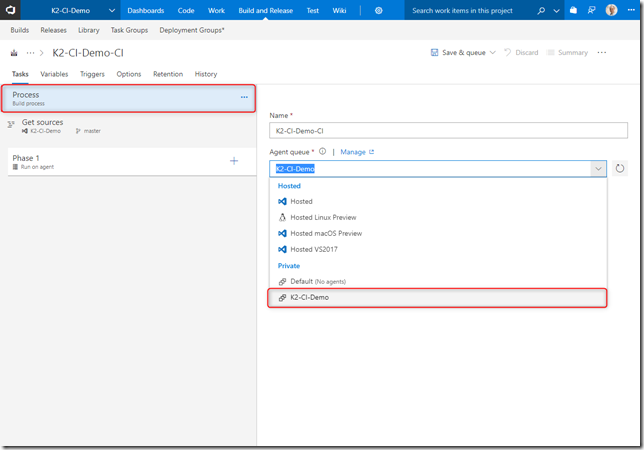Switch to the Variables tab

[x=54, y=74]
